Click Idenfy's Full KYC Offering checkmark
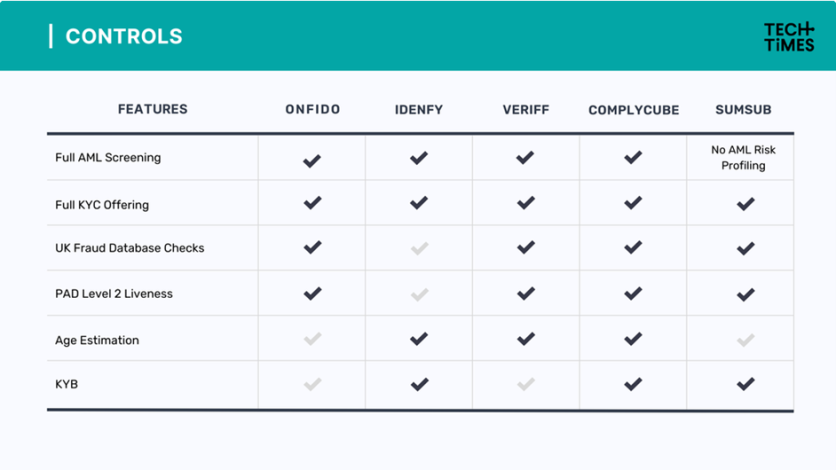836x470 pixels. point(419,202)
